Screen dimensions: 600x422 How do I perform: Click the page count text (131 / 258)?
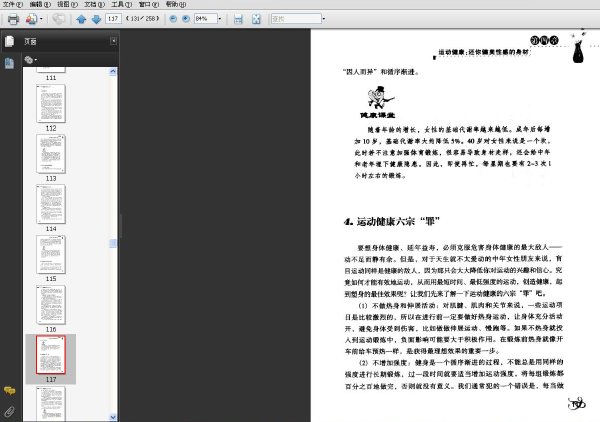(142, 18)
